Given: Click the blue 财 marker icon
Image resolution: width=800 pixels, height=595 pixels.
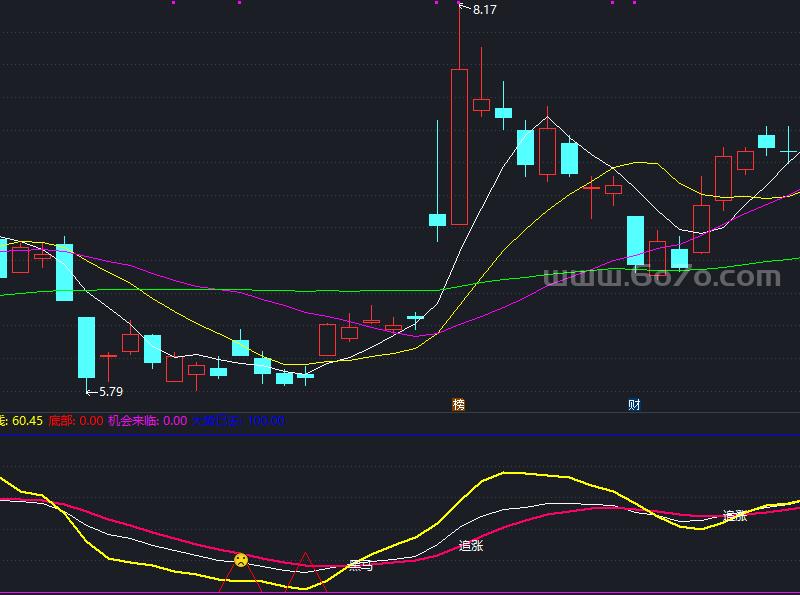Looking at the screenshot, I should point(634,405).
